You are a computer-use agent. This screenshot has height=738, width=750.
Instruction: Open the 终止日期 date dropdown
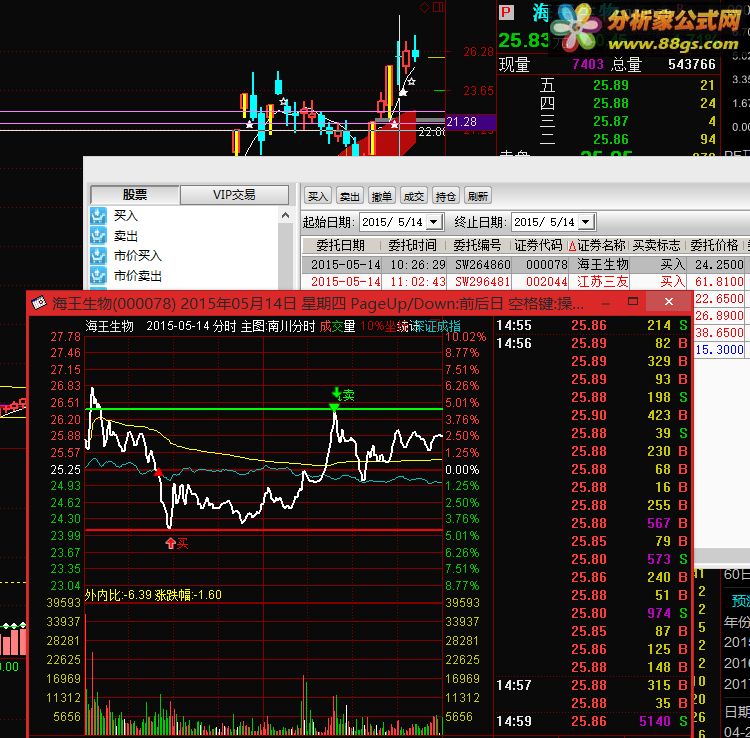(585, 222)
